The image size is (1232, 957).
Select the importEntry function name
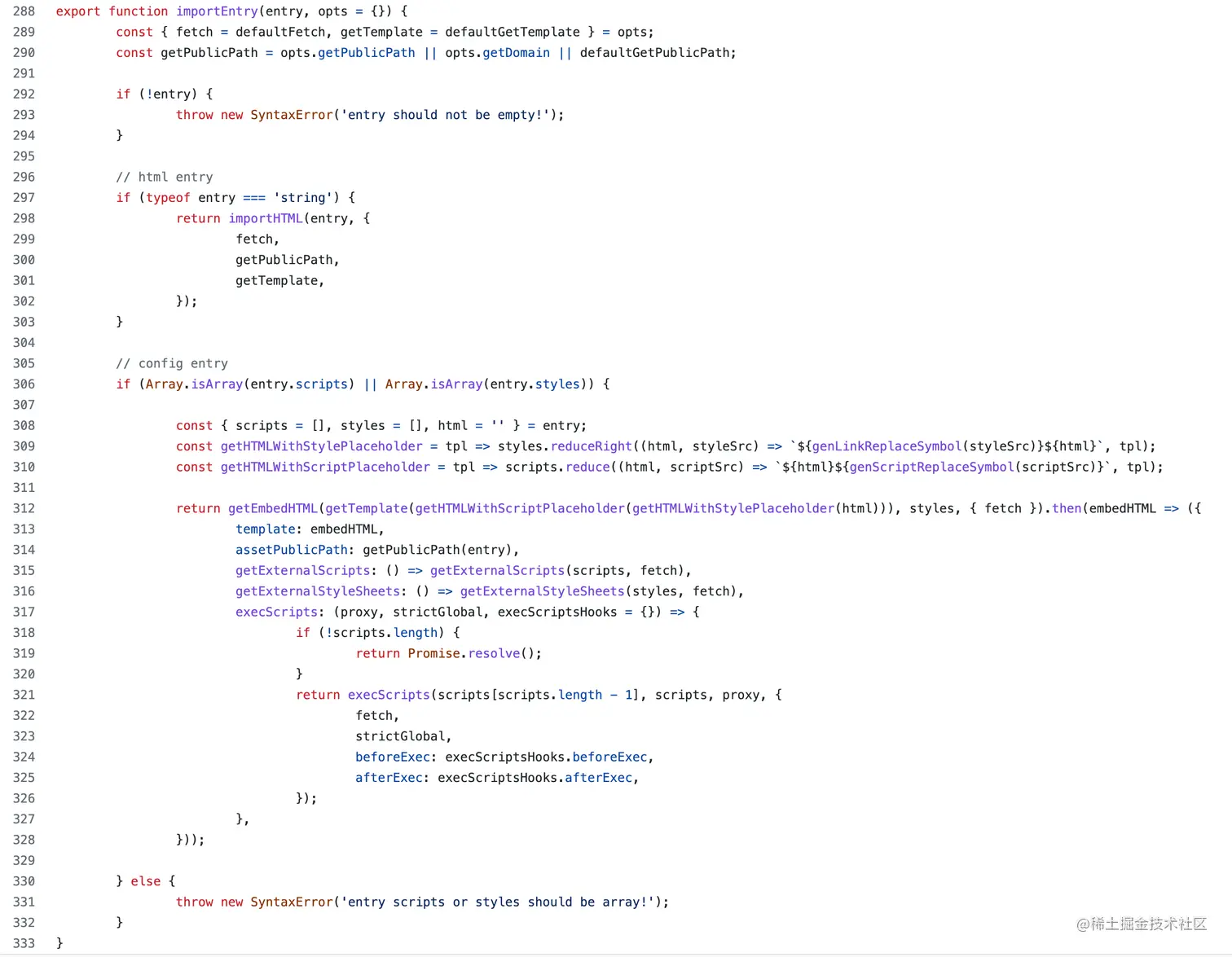click(x=217, y=11)
